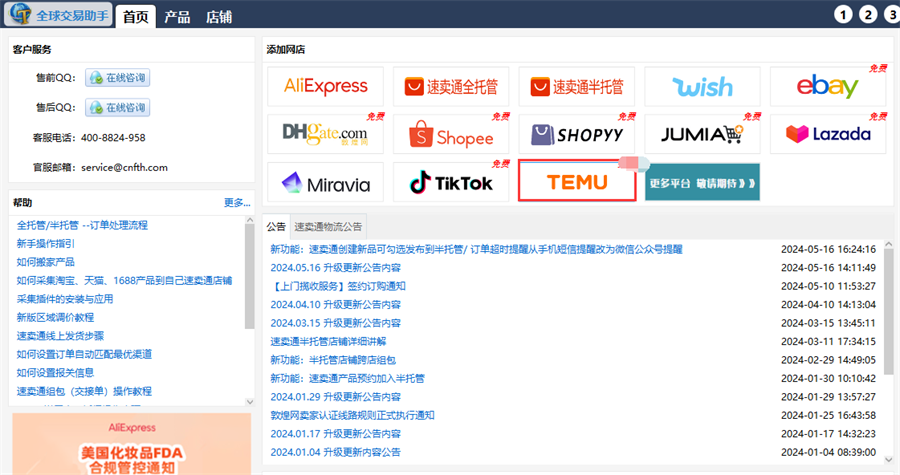
Task: Open the 首页 tab
Action: (135, 17)
